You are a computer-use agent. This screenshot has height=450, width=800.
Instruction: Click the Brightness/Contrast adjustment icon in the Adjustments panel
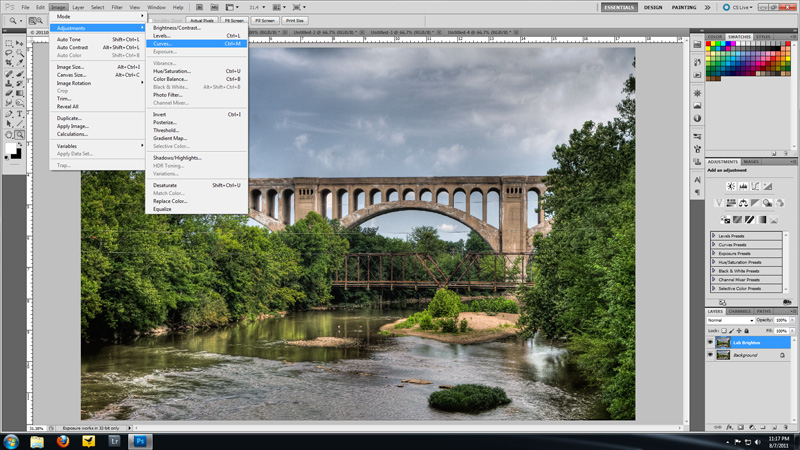pyautogui.click(x=731, y=186)
